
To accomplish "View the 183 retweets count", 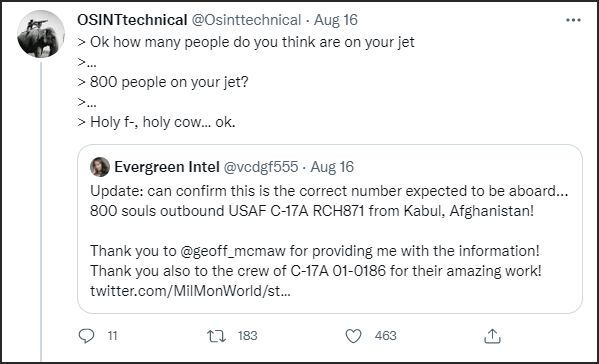I will pyautogui.click(x=248, y=336).
